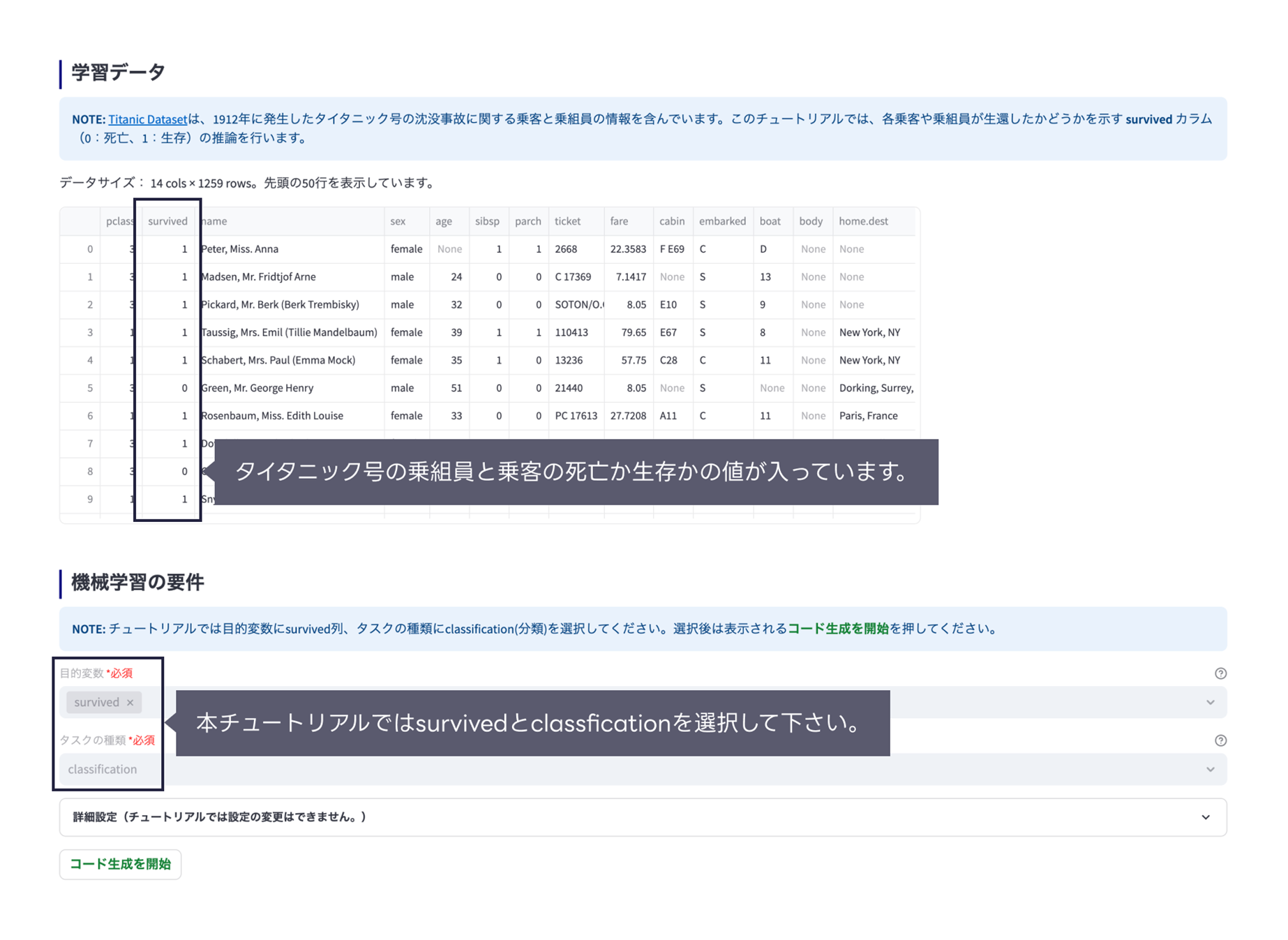This screenshot has height=940, width=1288.
Task: Click the survived column header
Action: [167, 221]
